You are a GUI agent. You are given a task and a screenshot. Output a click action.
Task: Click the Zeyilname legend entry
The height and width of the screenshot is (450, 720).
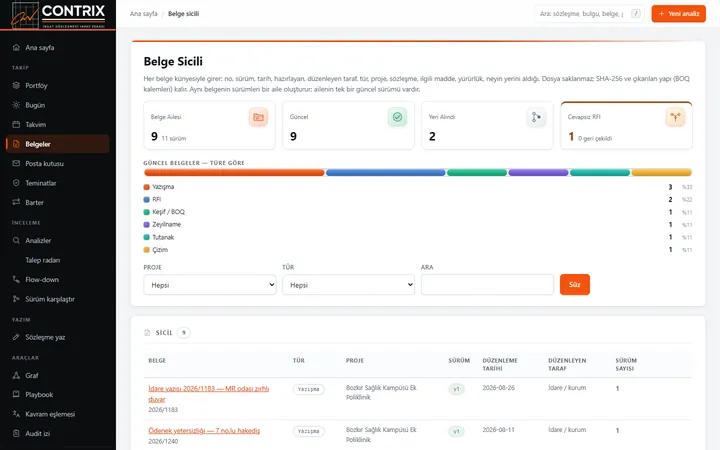point(162,225)
